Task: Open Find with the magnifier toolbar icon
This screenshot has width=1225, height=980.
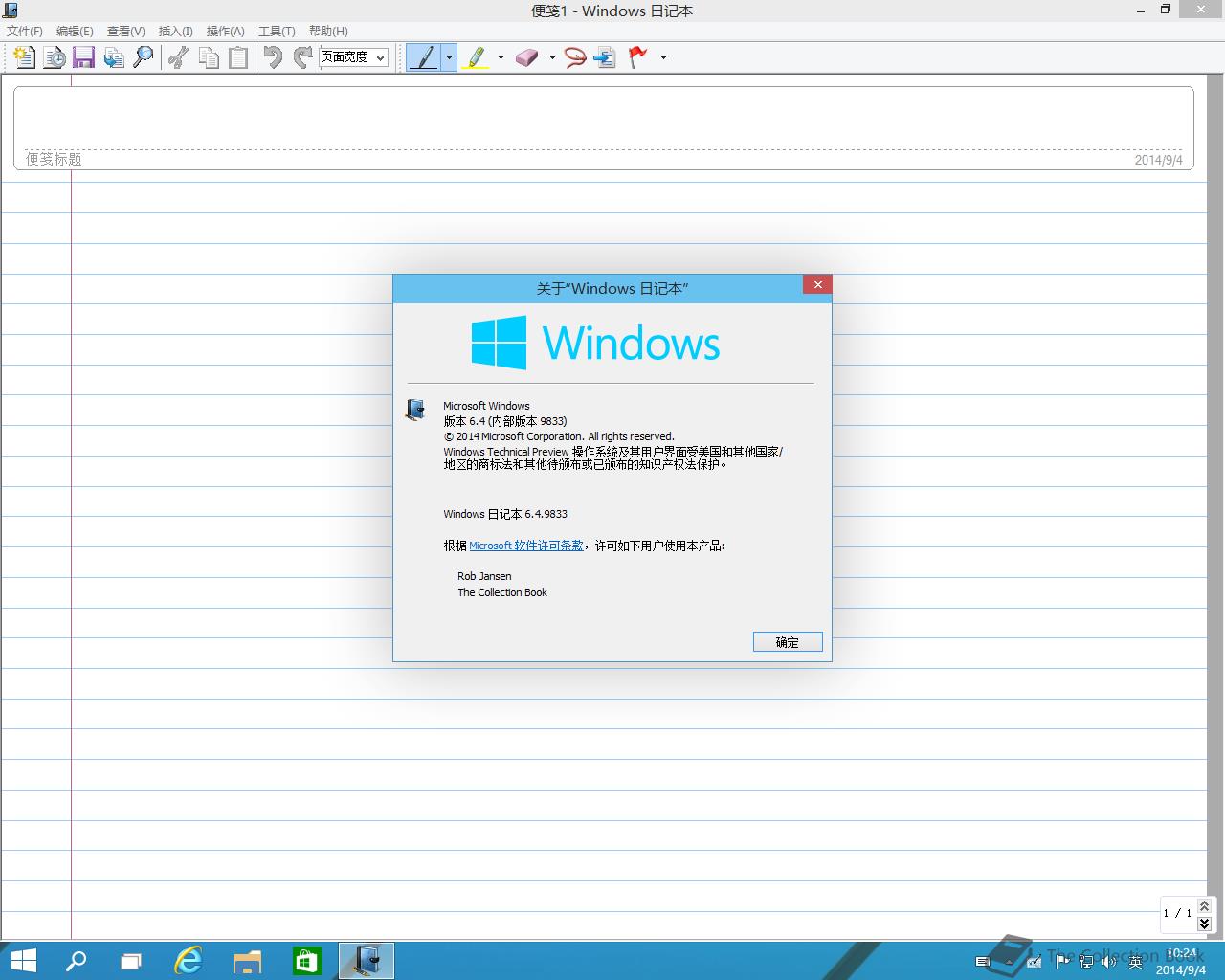Action: coord(144,57)
